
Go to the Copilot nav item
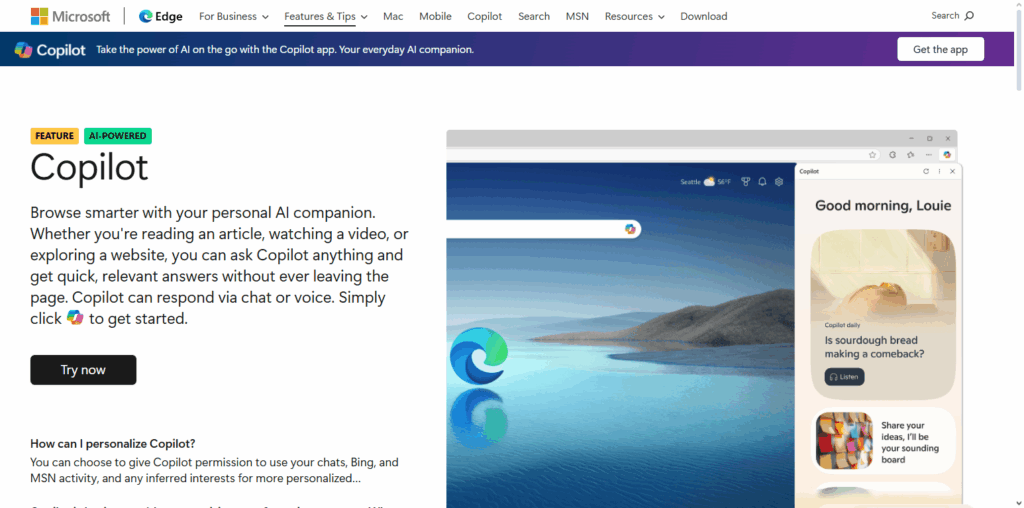coord(485,16)
